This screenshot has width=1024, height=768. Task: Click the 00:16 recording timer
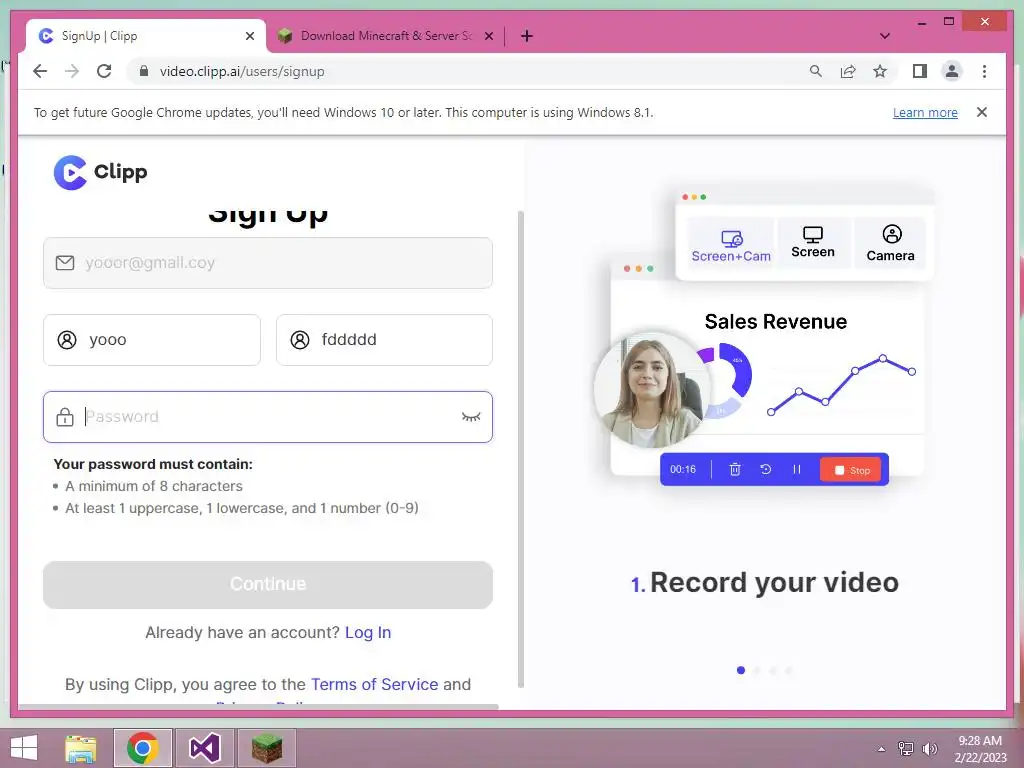point(682,469)
